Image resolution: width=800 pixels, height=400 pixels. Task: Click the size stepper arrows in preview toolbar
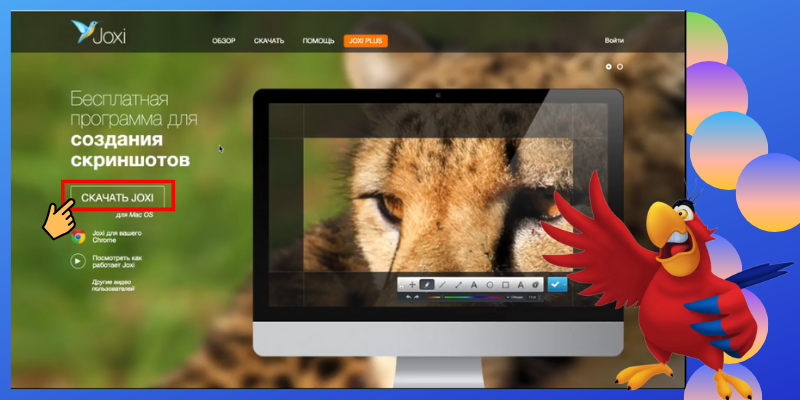click(x=539, y=297)
